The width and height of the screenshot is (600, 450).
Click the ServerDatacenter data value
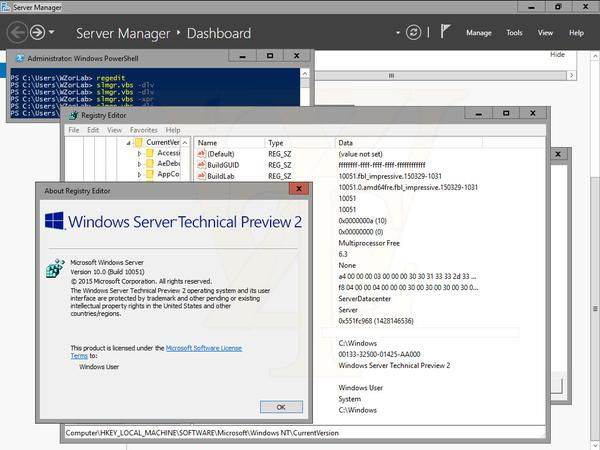pyautogui.click(x=365, y=299)
